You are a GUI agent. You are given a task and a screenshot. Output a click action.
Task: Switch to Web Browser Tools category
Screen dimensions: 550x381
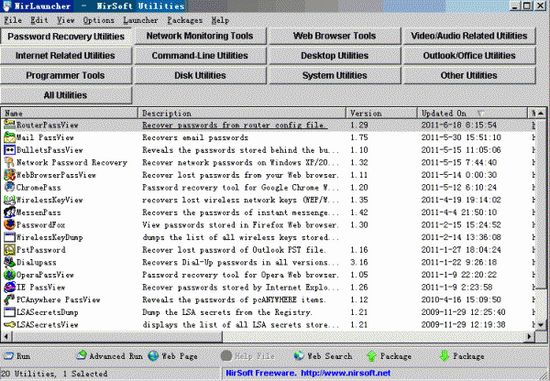click(x=334, y=36)
